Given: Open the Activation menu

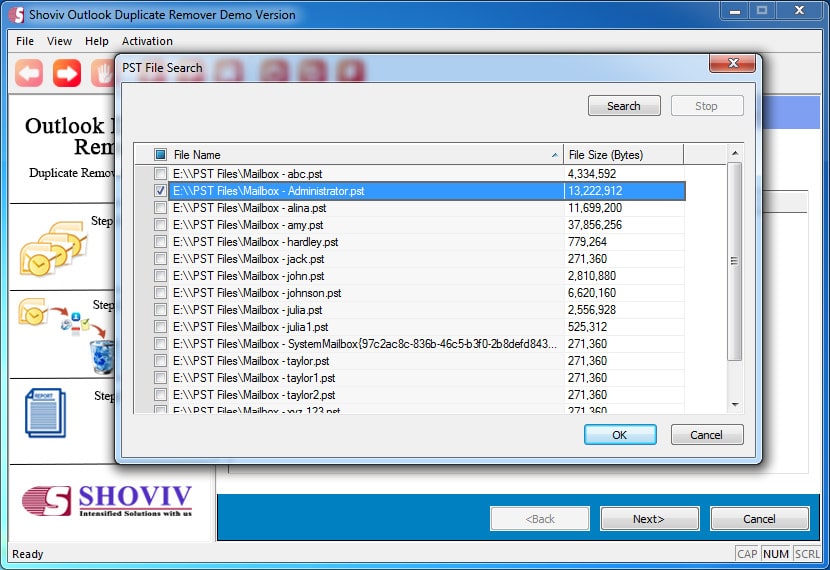Looking at the screenshot, I should 147,41.
